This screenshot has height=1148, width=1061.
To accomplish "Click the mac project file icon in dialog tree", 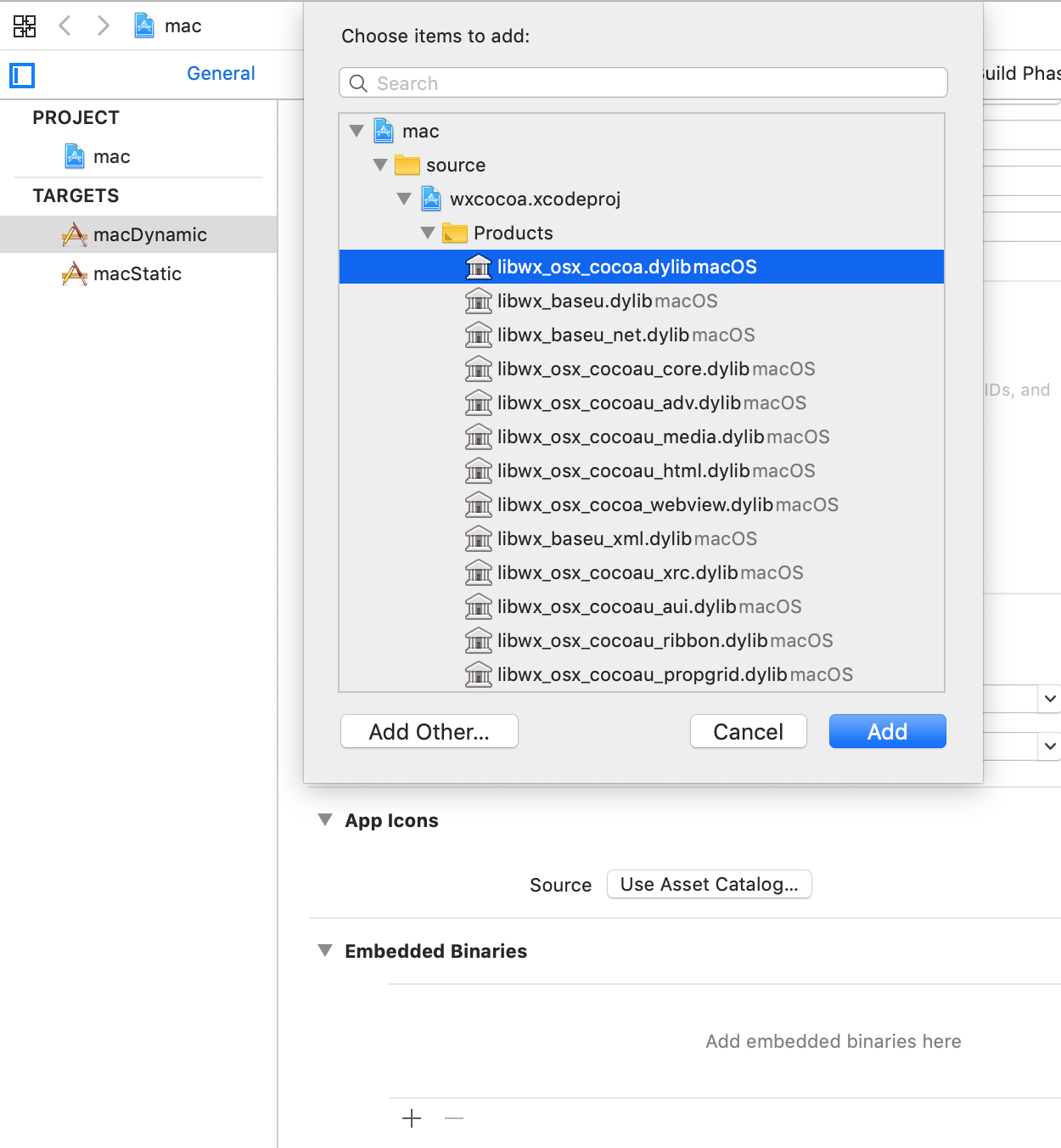I will [384, 131].
